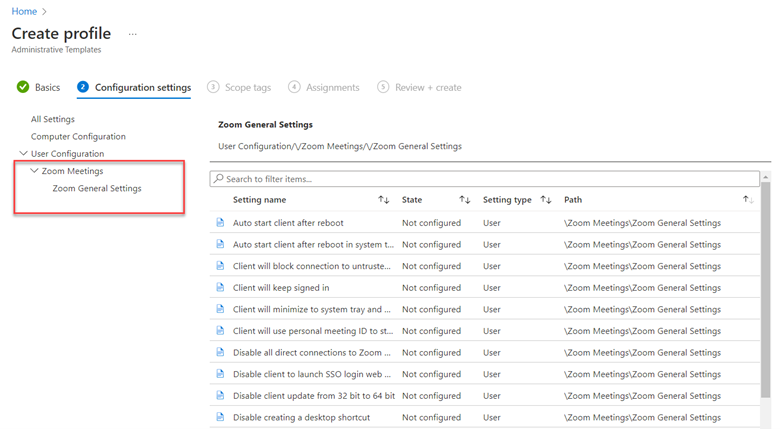Select Computer Configuration in the tree

tap(78, 136)
